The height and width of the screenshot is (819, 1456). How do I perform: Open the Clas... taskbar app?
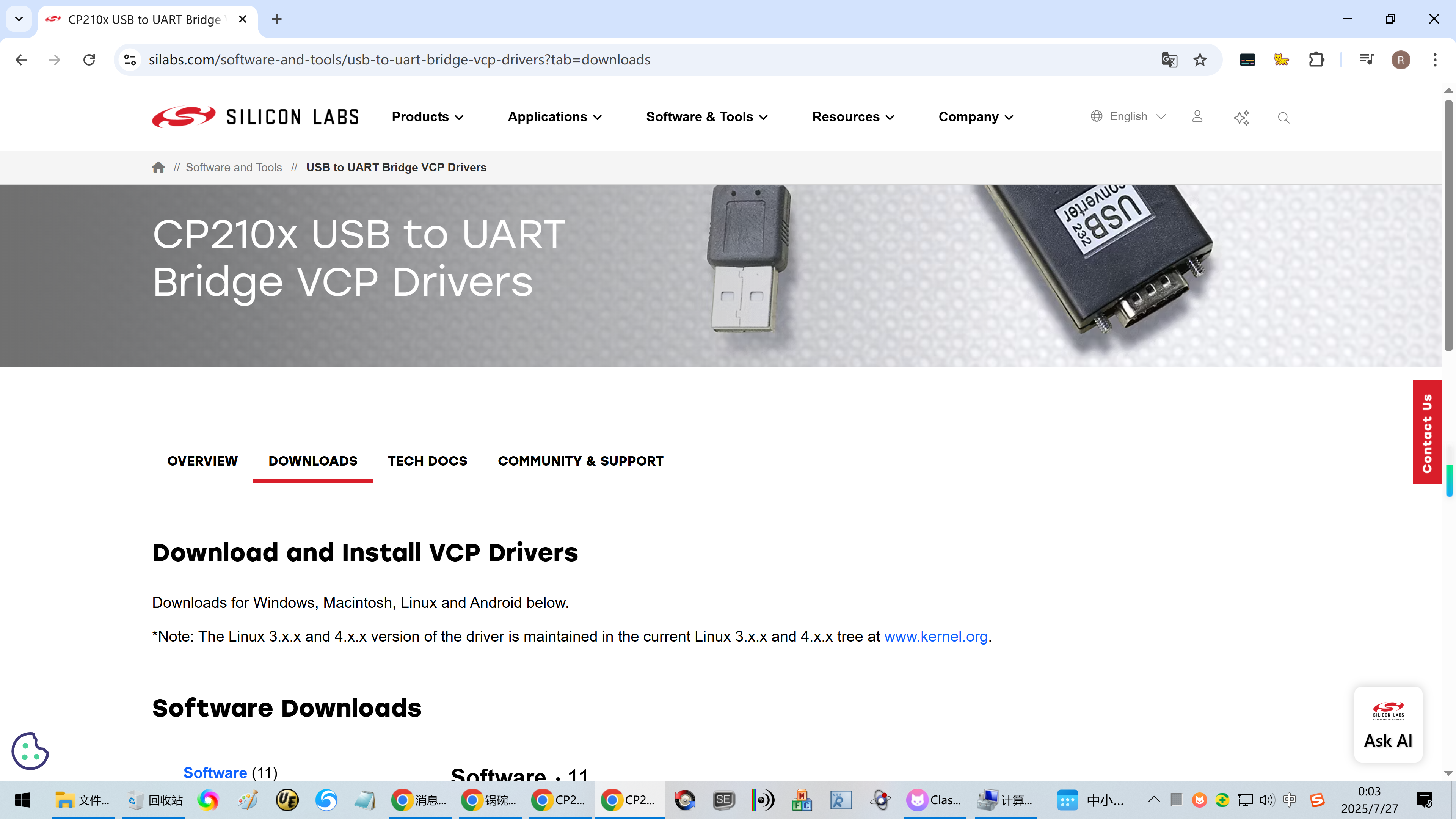pyautogui.click(x=935, y=800)
